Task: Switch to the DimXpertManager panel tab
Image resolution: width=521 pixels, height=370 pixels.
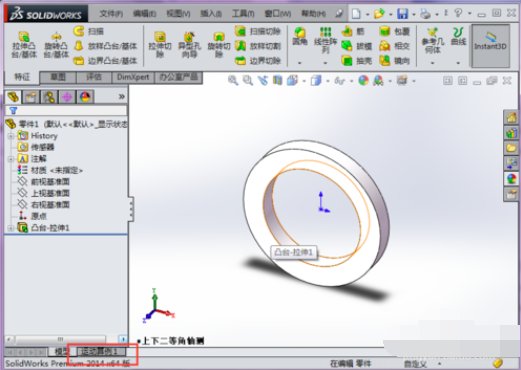Action: point(67,97)
